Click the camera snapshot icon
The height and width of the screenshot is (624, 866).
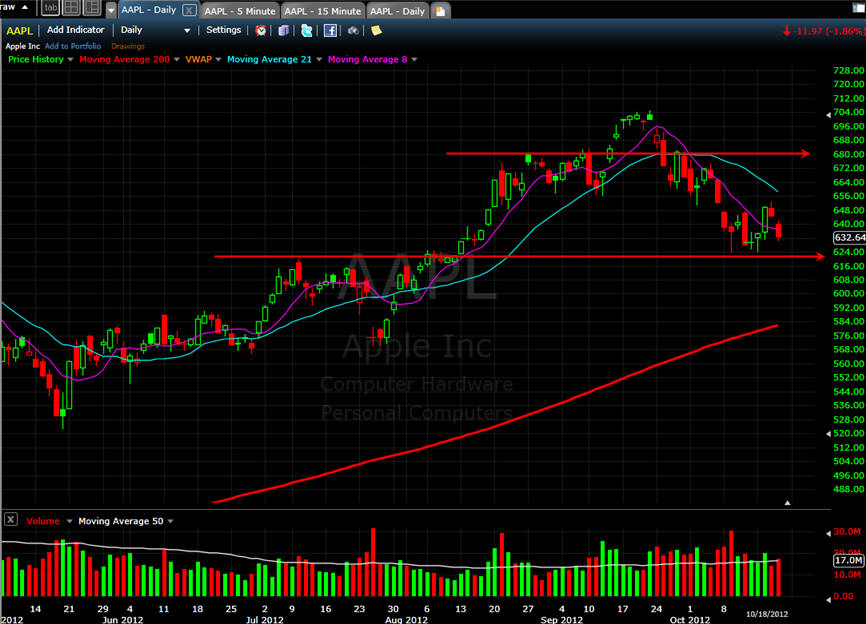(353, 30)
